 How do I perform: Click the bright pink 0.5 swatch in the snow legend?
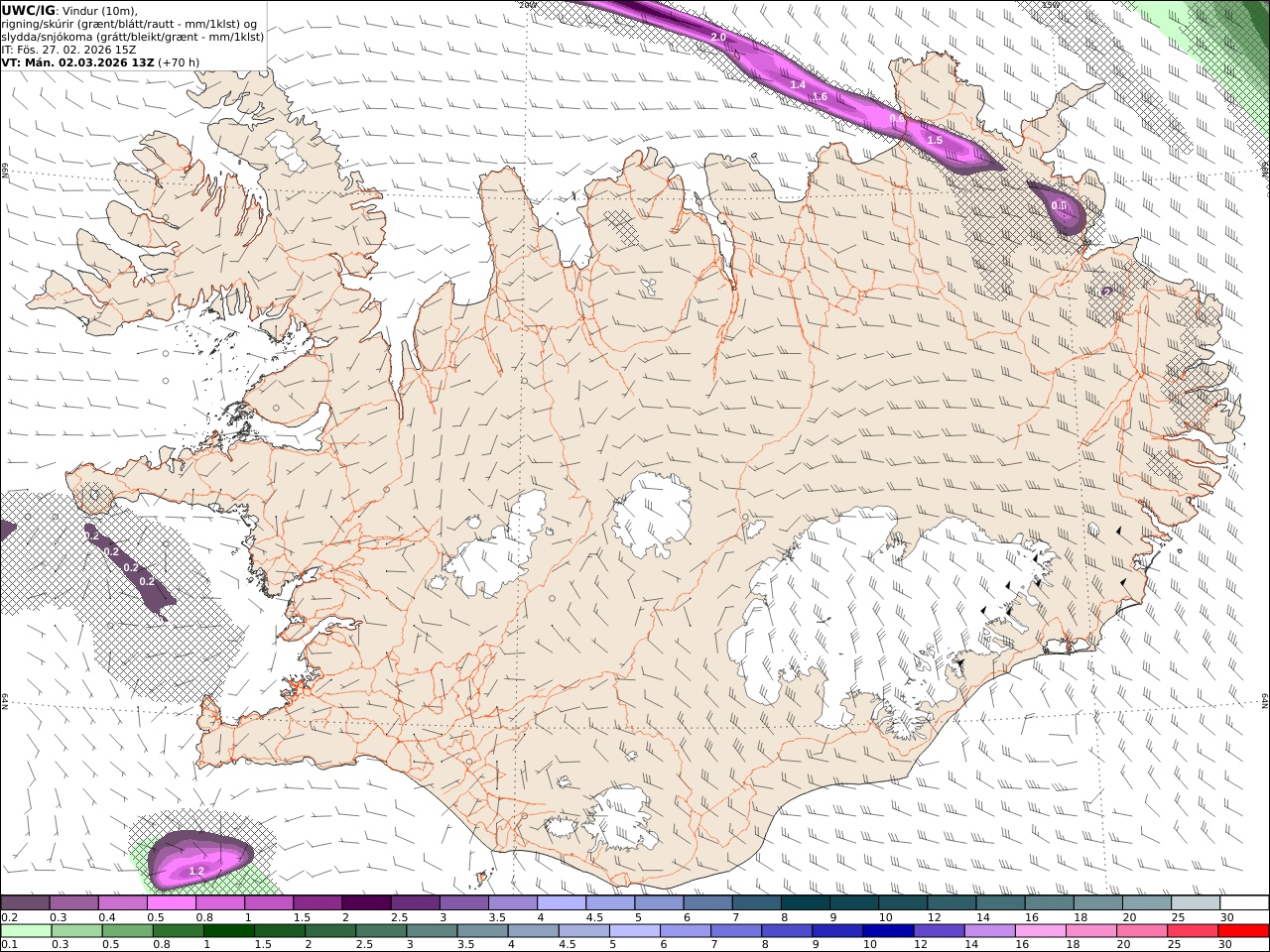point(171,903)
